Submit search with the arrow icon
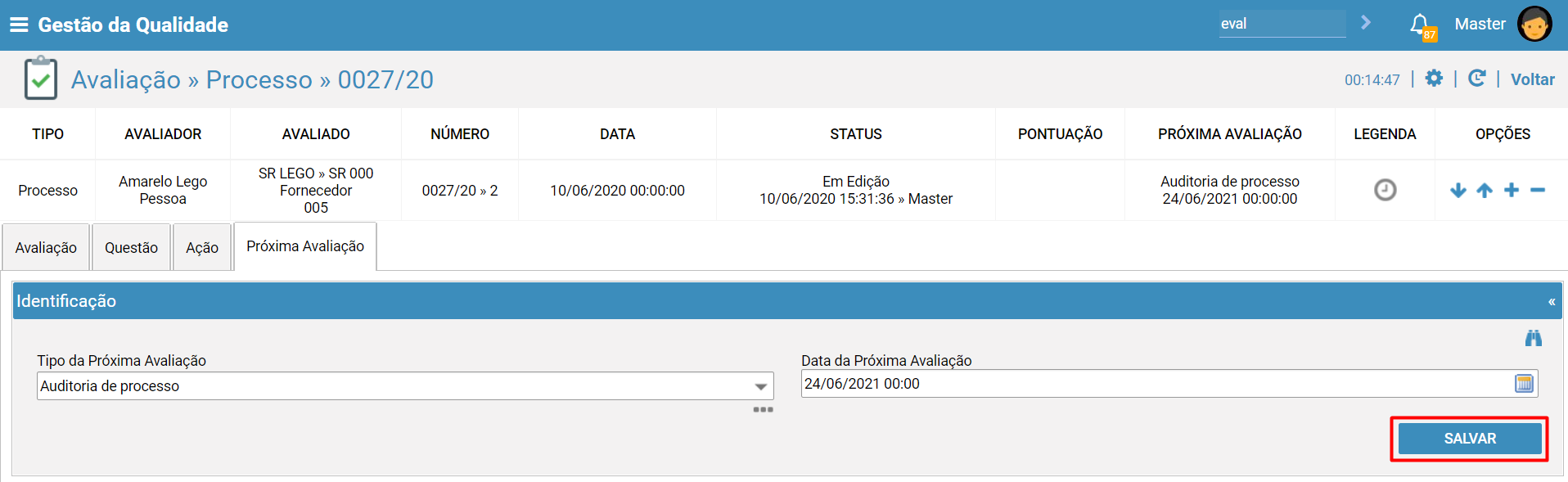 point(1366,23)
